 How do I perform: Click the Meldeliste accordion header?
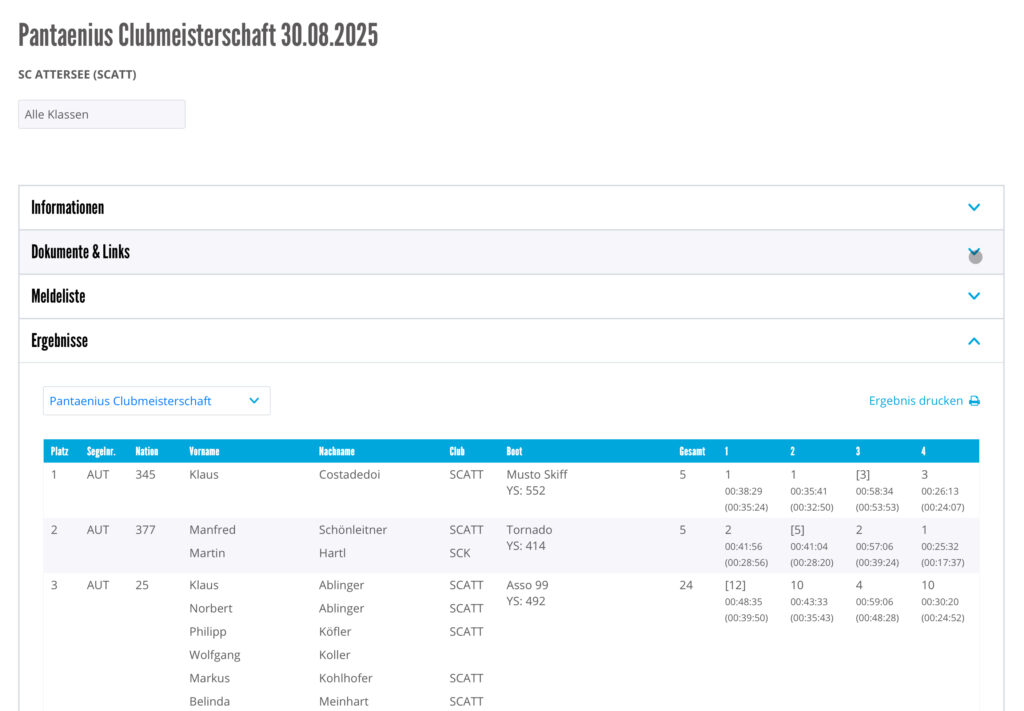(x=511, y=296)
